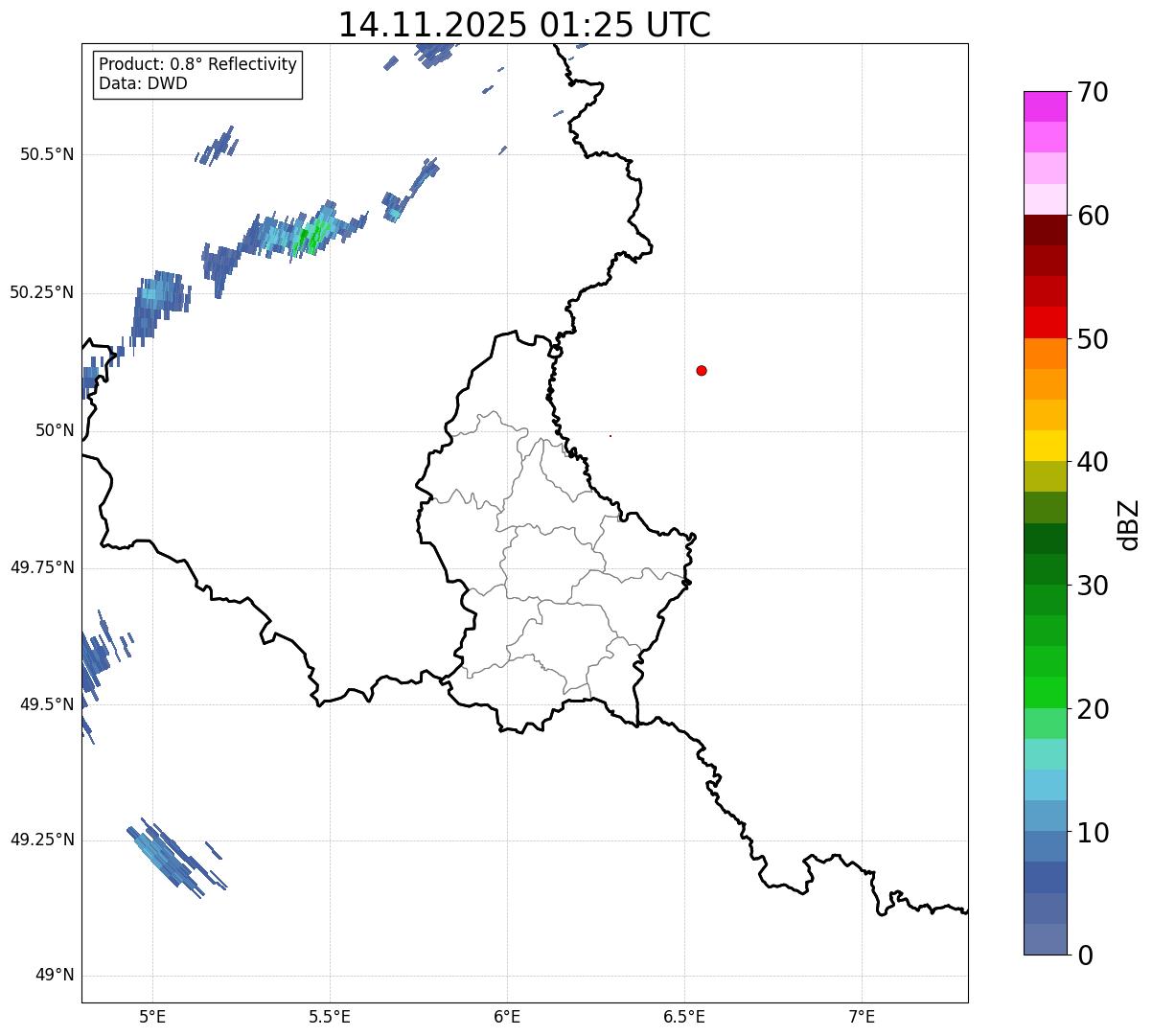
Task: Click the turquoise colorbar segment below 20
Action: tap(1045, 754)
